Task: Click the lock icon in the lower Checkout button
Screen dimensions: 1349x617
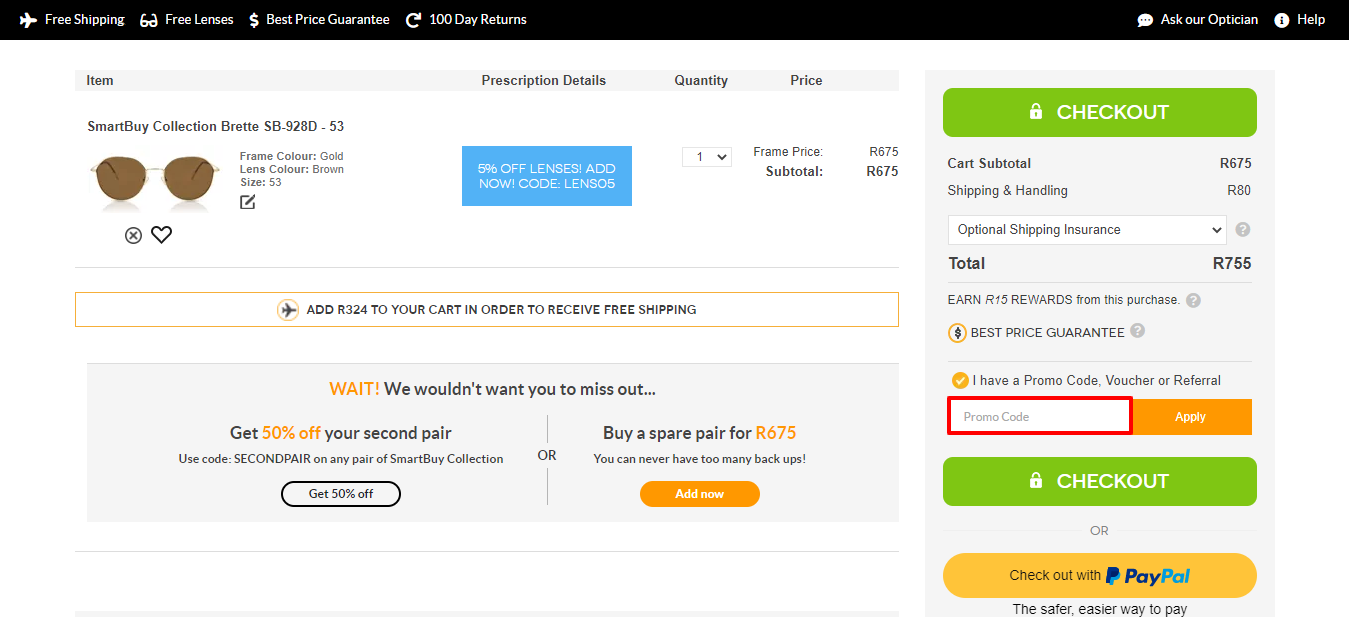Action: tap(1036, 481)
